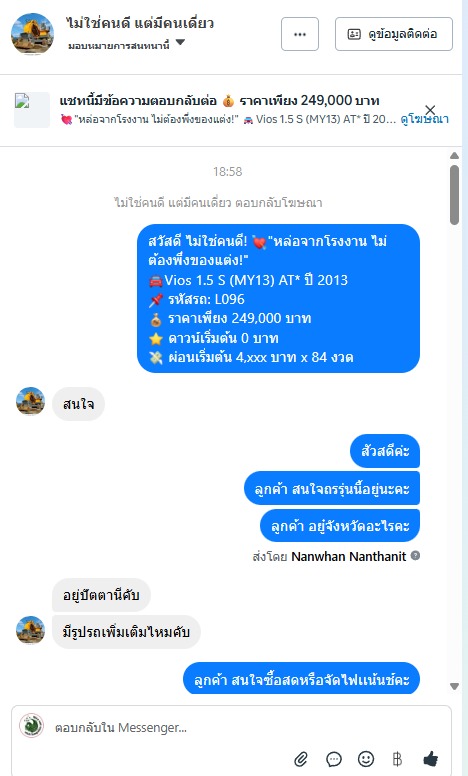Click the ad thumbnail in banner

[x=32, y=110]
